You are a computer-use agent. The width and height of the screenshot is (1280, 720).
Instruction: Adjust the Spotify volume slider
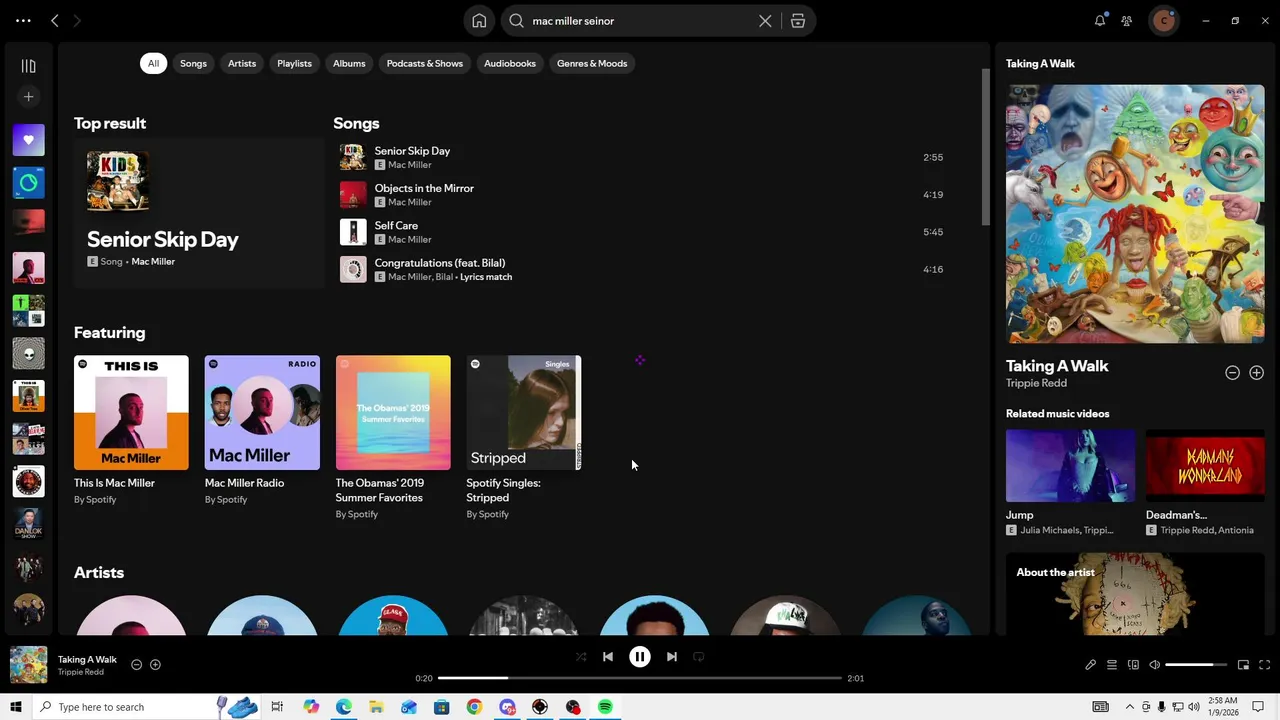(x=1196, y=665)
